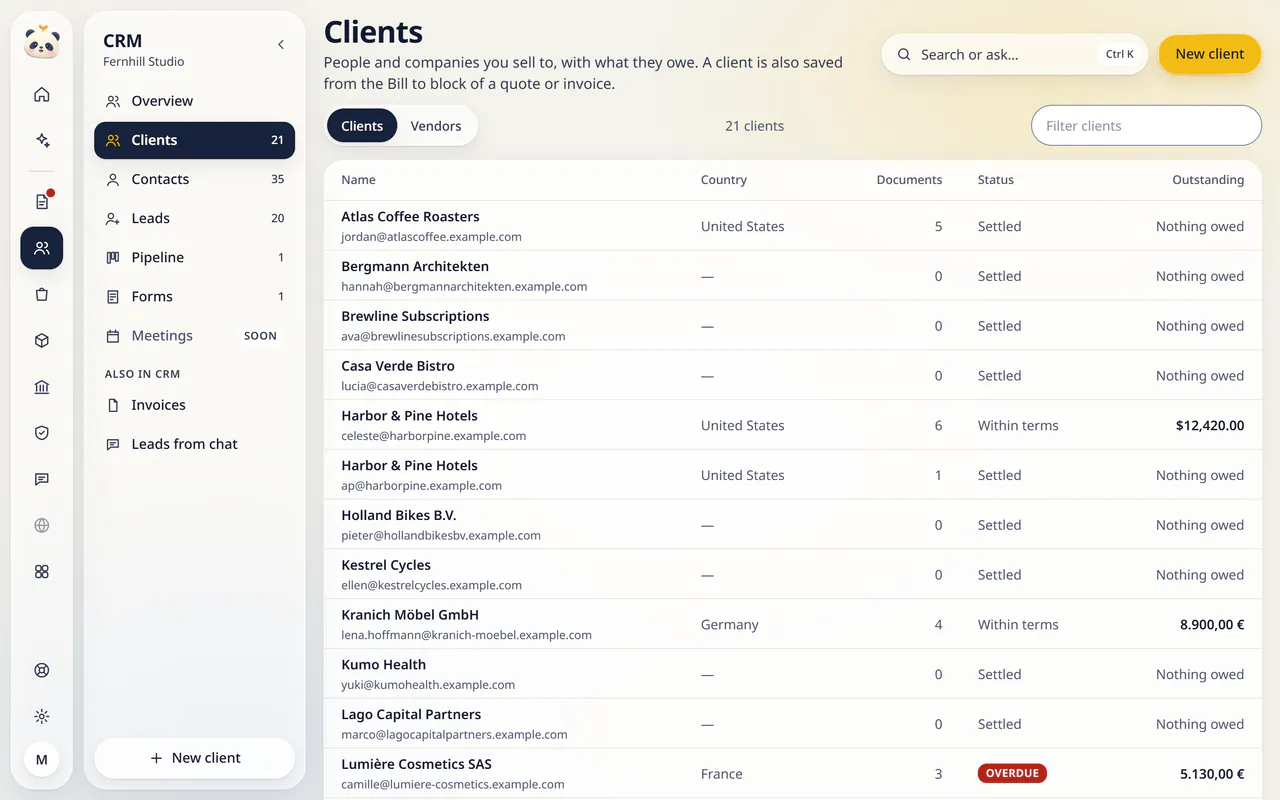Open Meetings marked SOON in the sidebar
The width and height of the screenshot is (1280, 800).
(194, 336)
